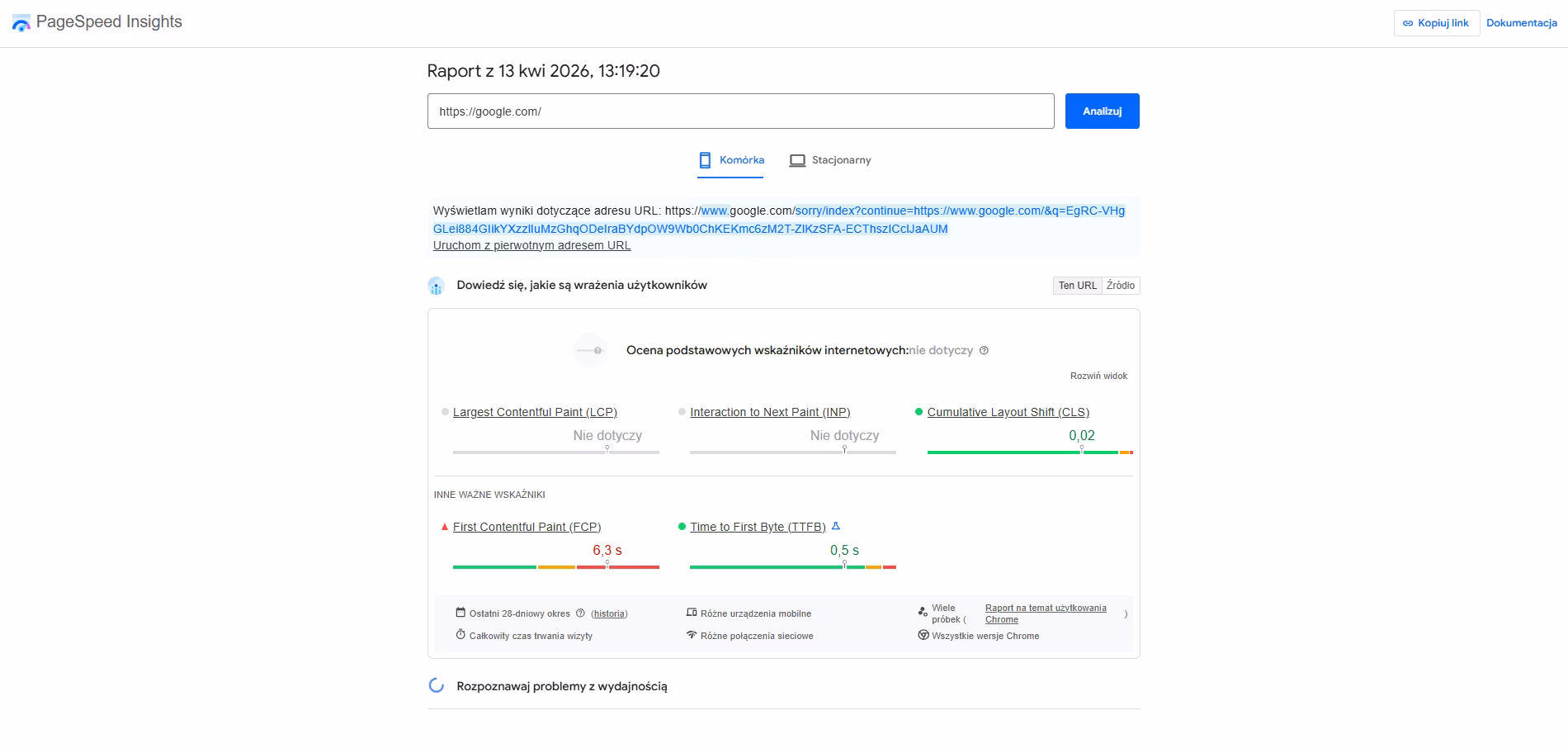Click the PageSpeed Insights logo icon
Viewport: 1568px width, 753px height.
21,23
